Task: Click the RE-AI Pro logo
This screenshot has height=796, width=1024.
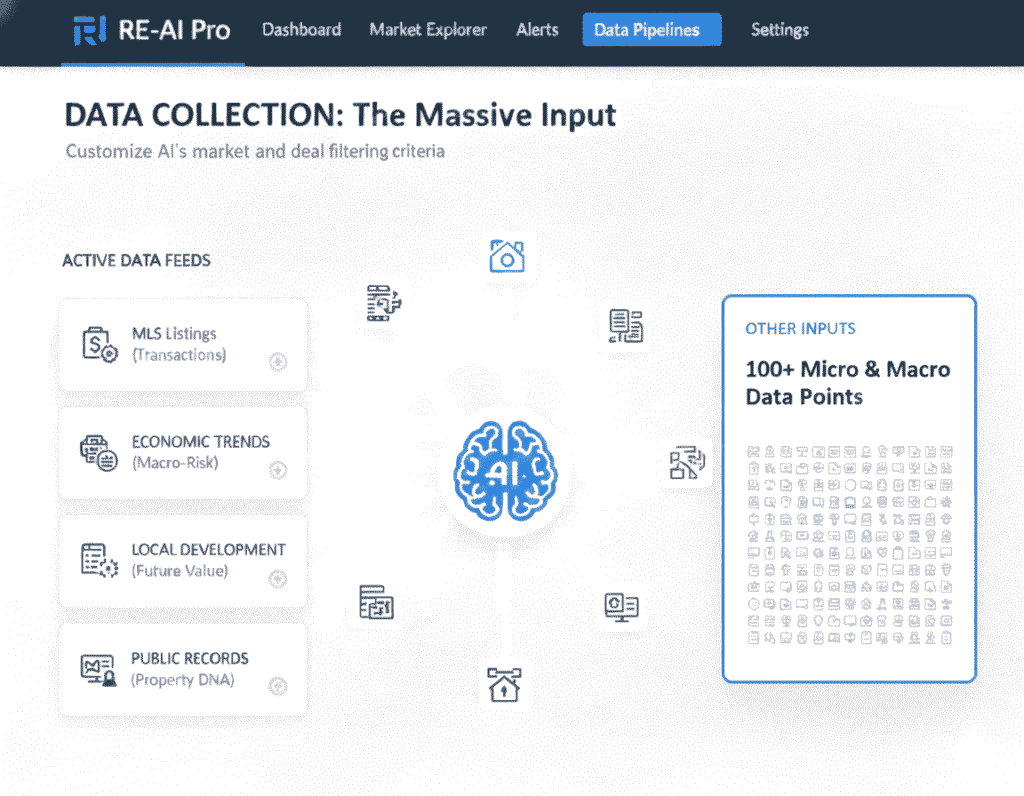Action: tap(152, 30)
